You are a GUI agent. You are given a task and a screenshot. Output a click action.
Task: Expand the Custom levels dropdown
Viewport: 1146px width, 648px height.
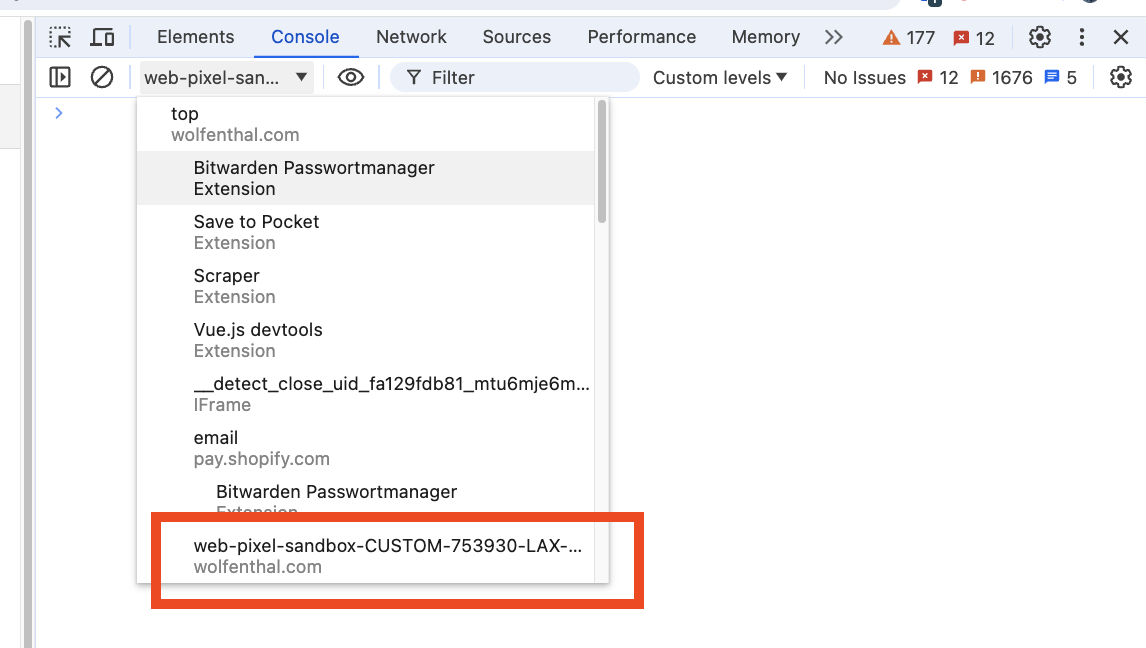tap(720, 77)
